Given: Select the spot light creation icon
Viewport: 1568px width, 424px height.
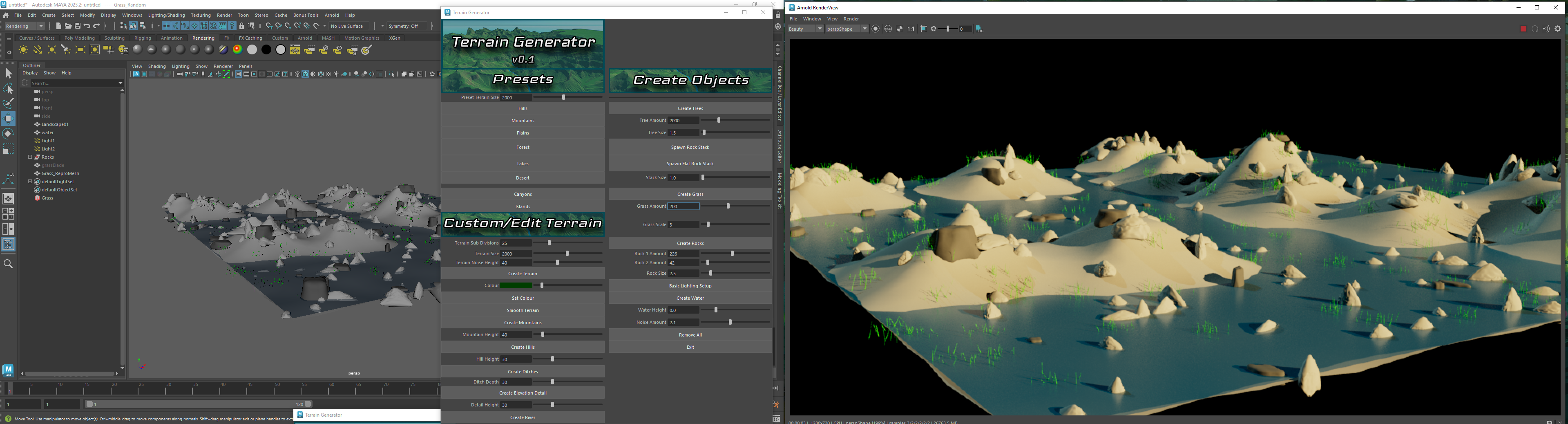Looking at the screenshot, I should (x=66, y=50).
